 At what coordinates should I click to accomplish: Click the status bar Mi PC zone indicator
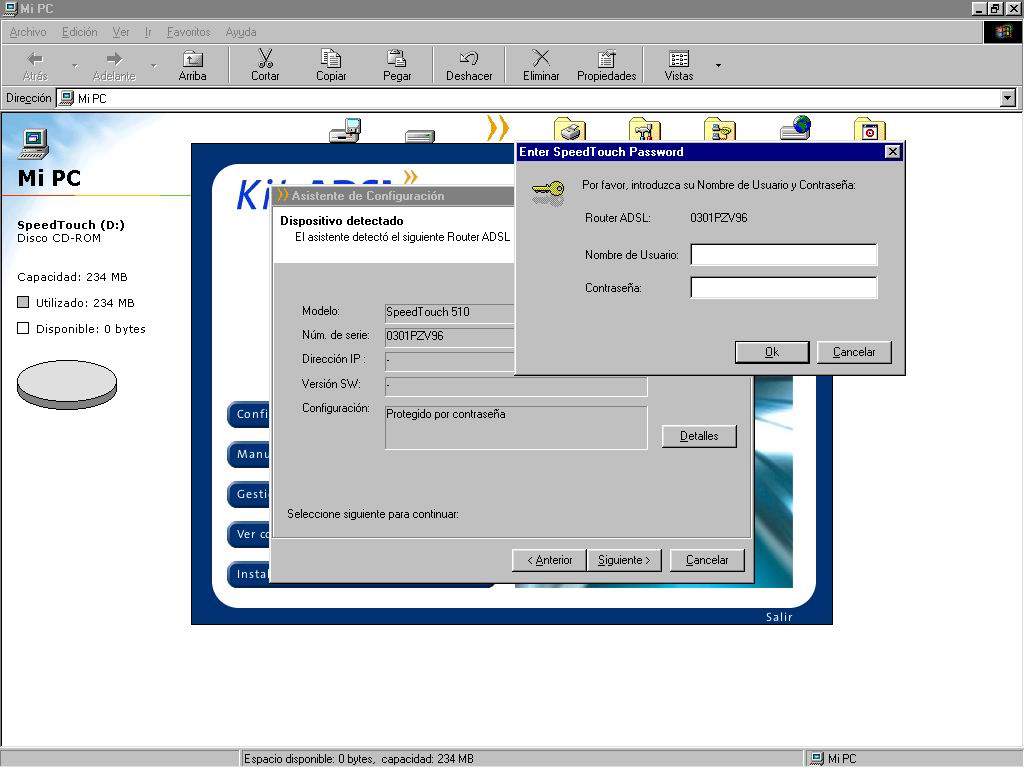833,759
